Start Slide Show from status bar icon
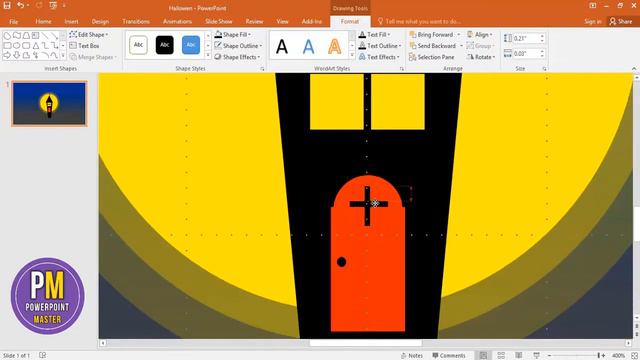Screen dimensions: 640x360 coord(536,356)
